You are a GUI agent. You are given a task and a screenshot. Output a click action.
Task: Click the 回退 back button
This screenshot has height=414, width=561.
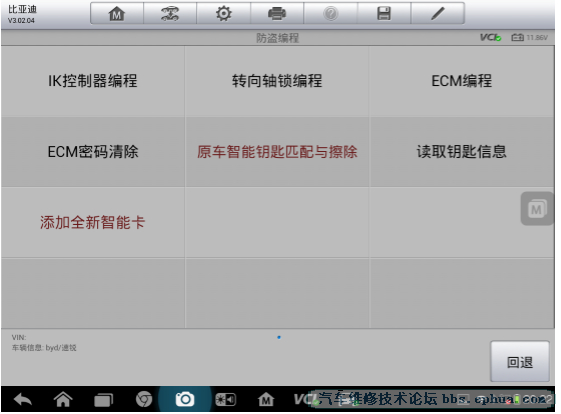click(x=520, y=361)
